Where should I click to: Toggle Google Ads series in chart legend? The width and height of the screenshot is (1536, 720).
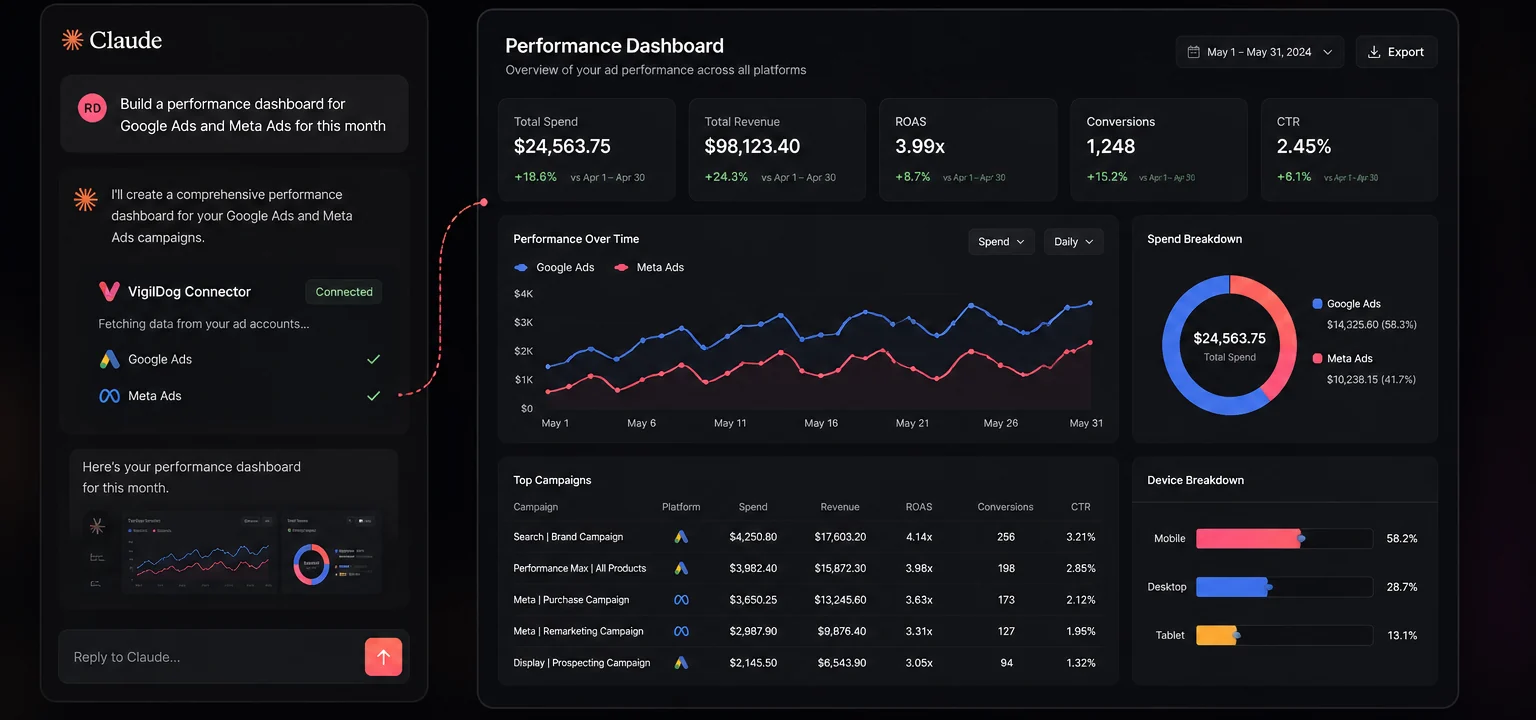(554, 267)
